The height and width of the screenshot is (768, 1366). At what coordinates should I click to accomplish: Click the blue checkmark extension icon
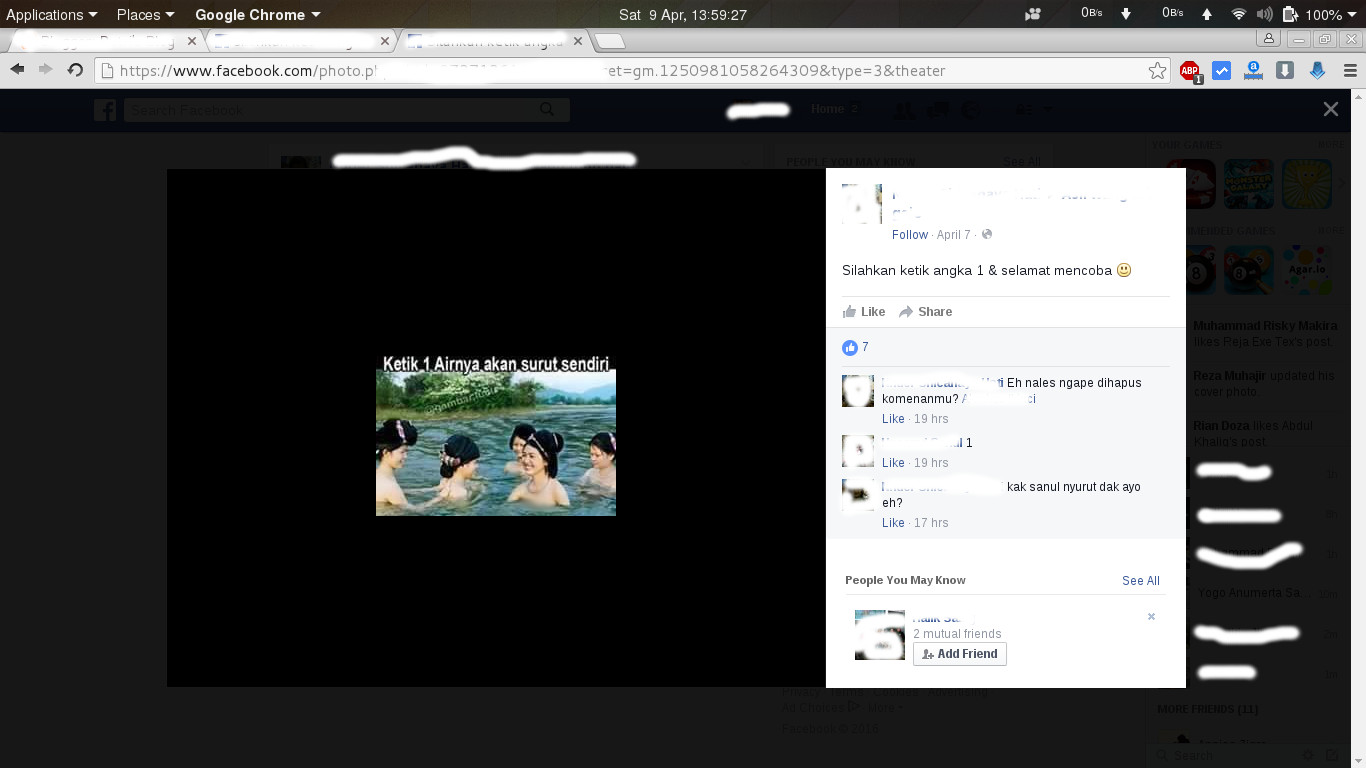pos(1221,70)
